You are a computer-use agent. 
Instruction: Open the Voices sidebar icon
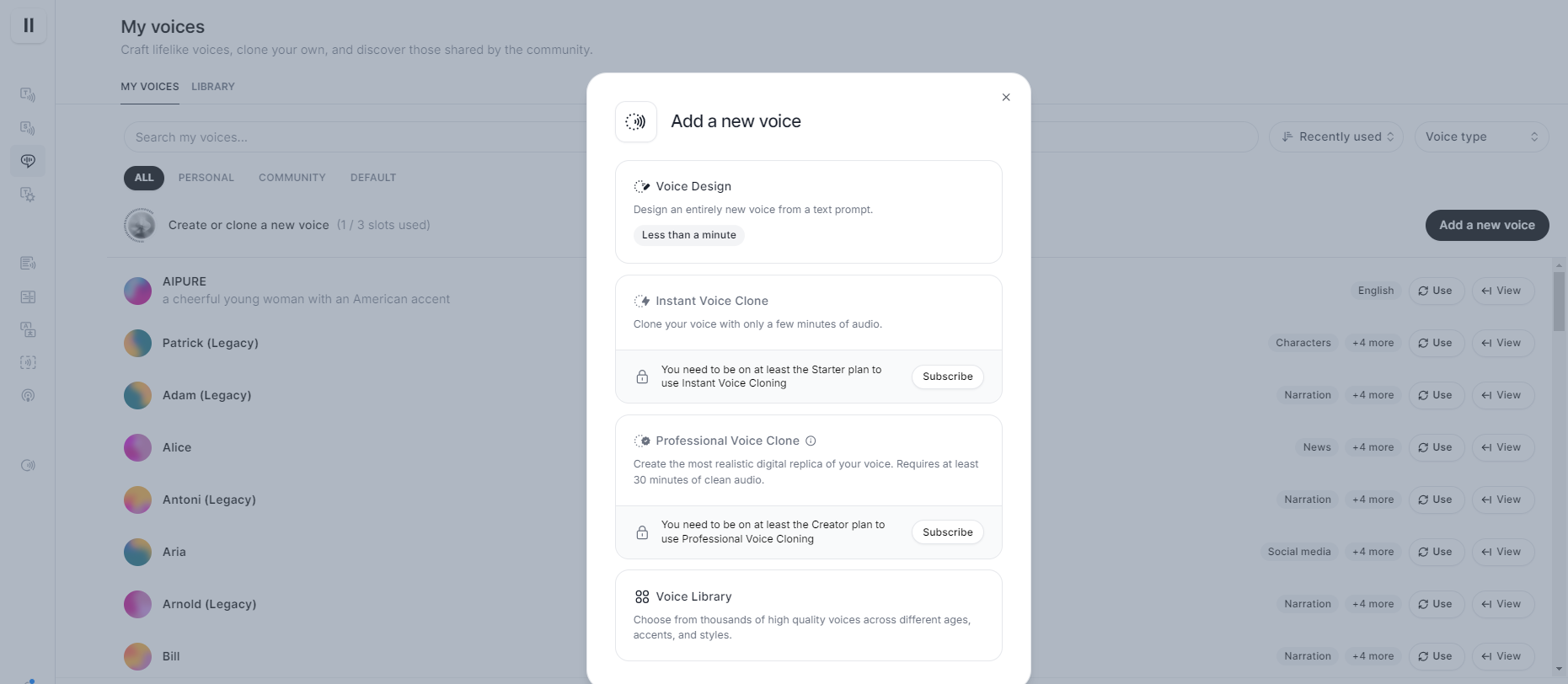[28, 161]
